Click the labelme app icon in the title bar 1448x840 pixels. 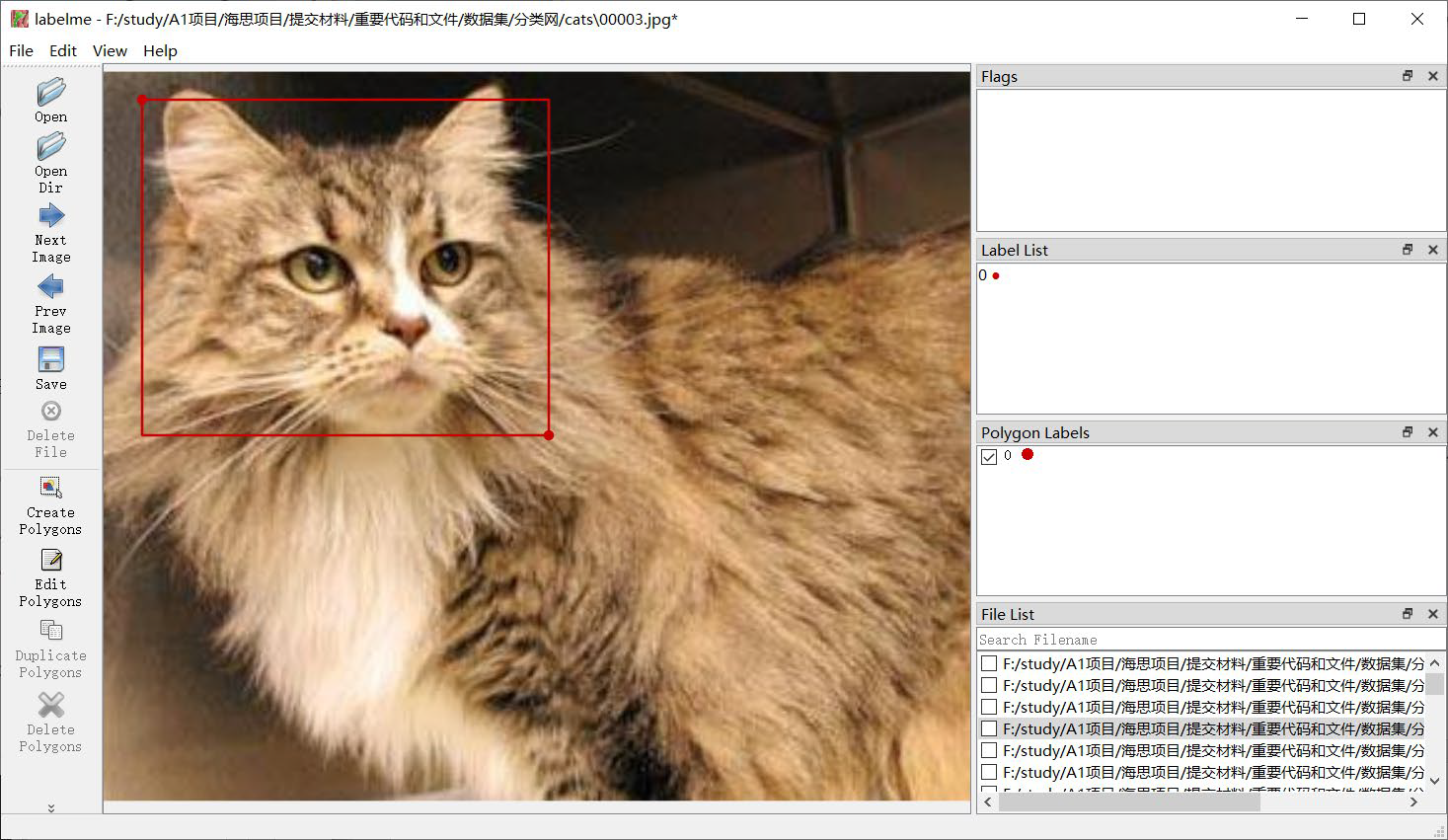[x=19, y=19]
